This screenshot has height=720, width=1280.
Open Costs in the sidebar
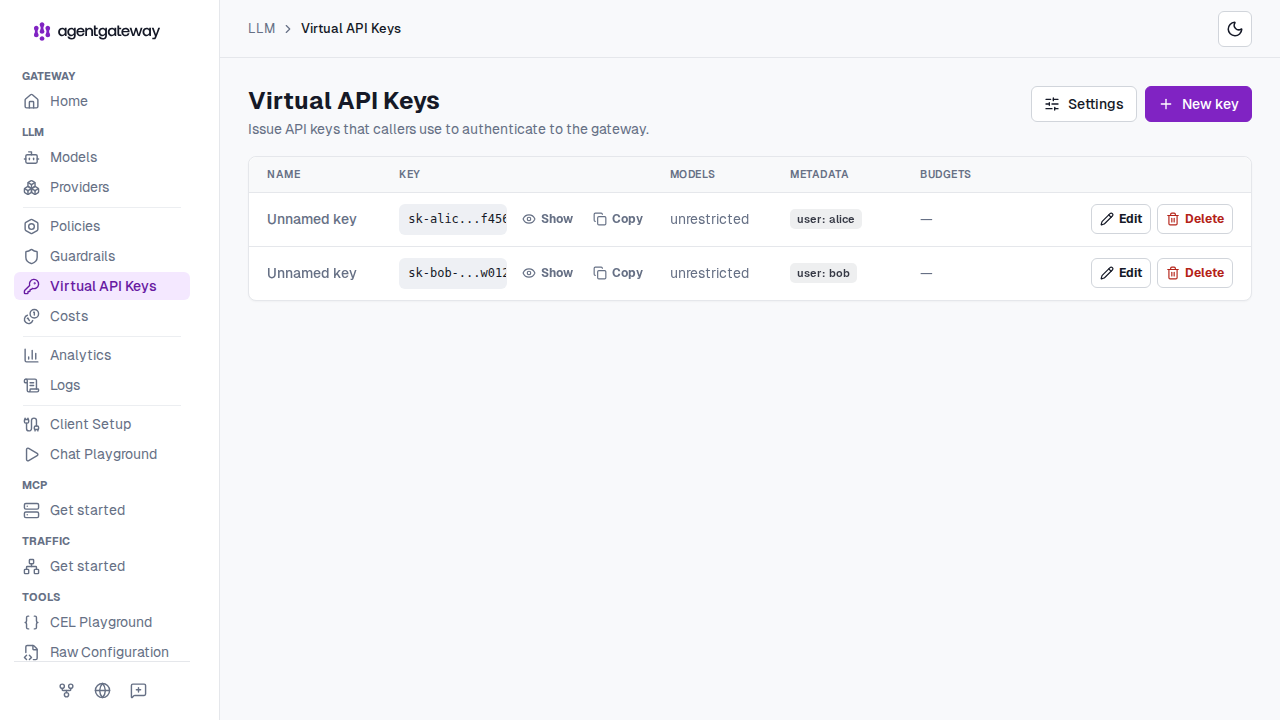pos(102,316)
